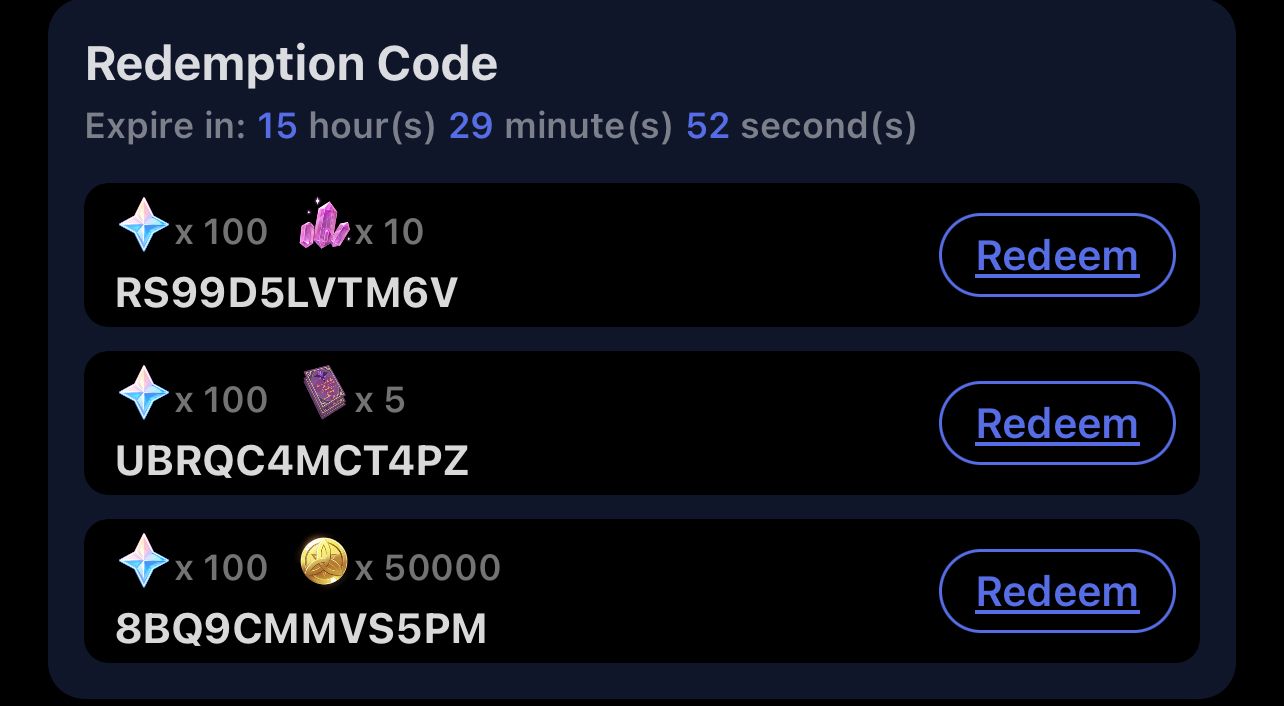Redeem code 8BQ9CMMVS5PM
This screenshot has width=1284, height=706.
point(1057,591)
